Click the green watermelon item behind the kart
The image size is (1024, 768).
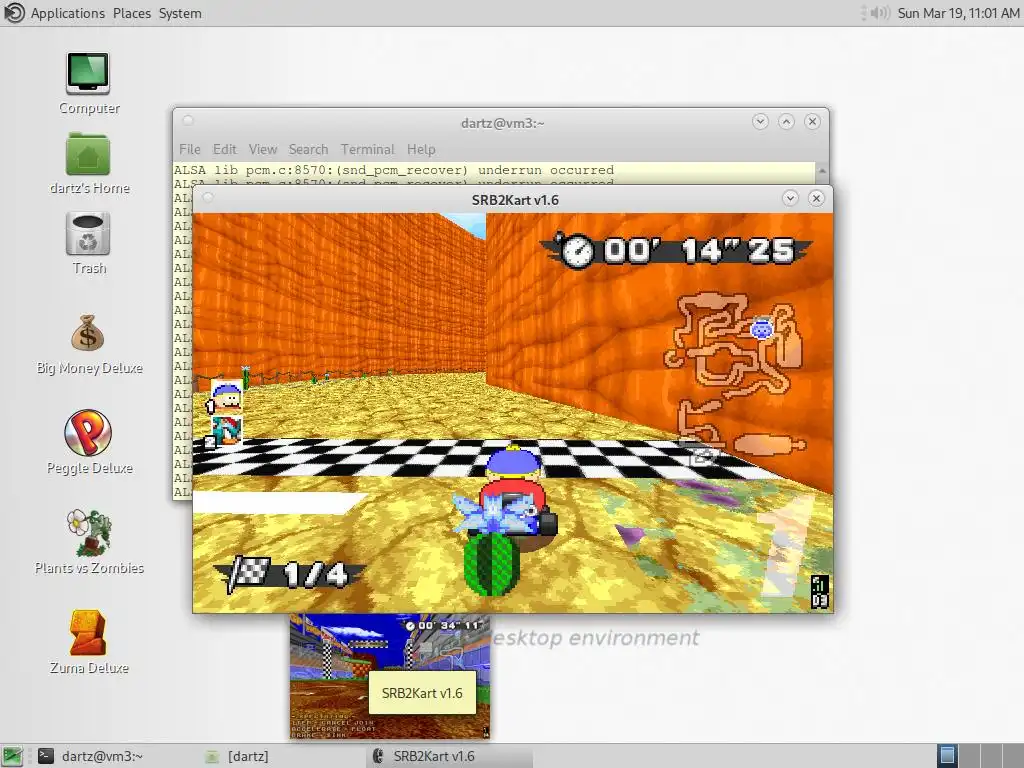(x=491, y=563)
